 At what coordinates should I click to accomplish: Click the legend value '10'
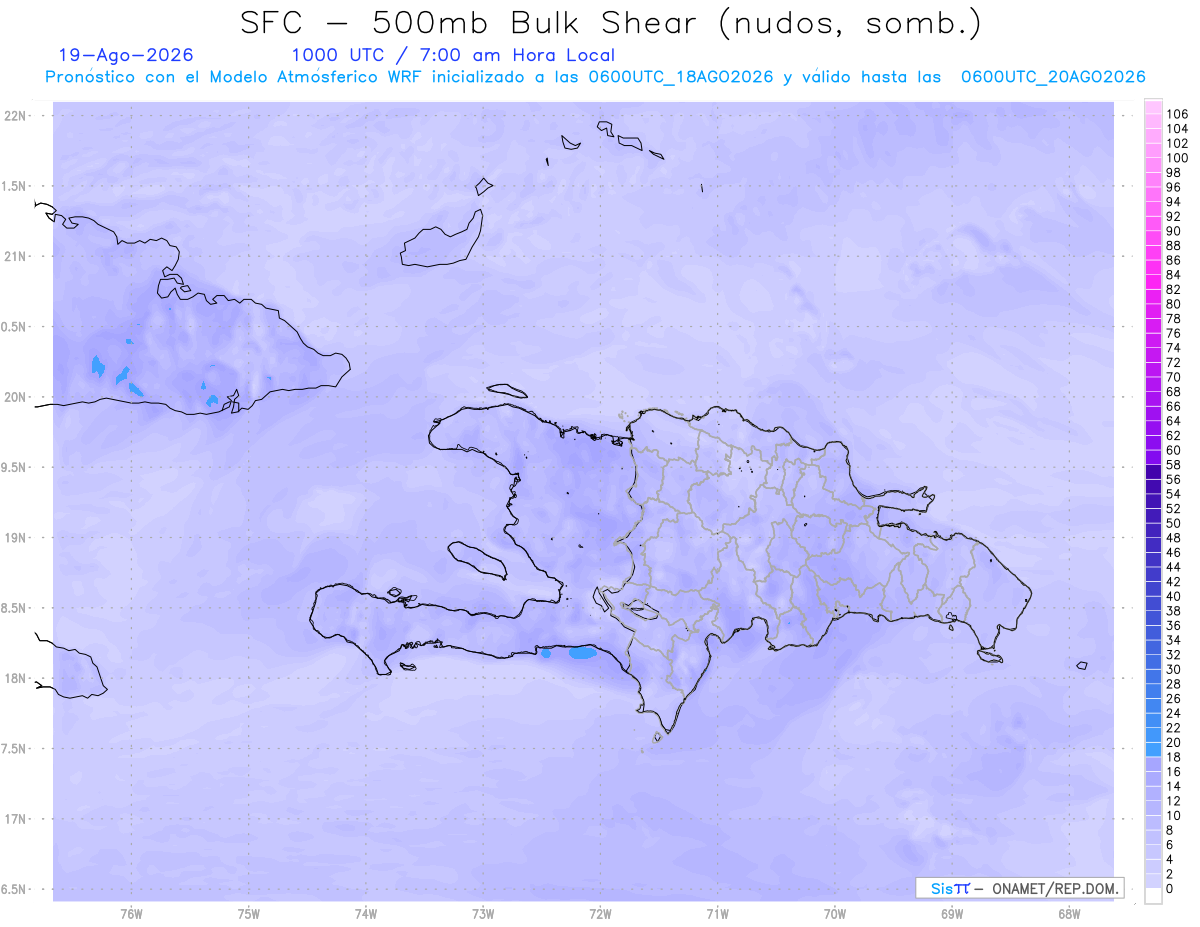(x=1174, y=816)
